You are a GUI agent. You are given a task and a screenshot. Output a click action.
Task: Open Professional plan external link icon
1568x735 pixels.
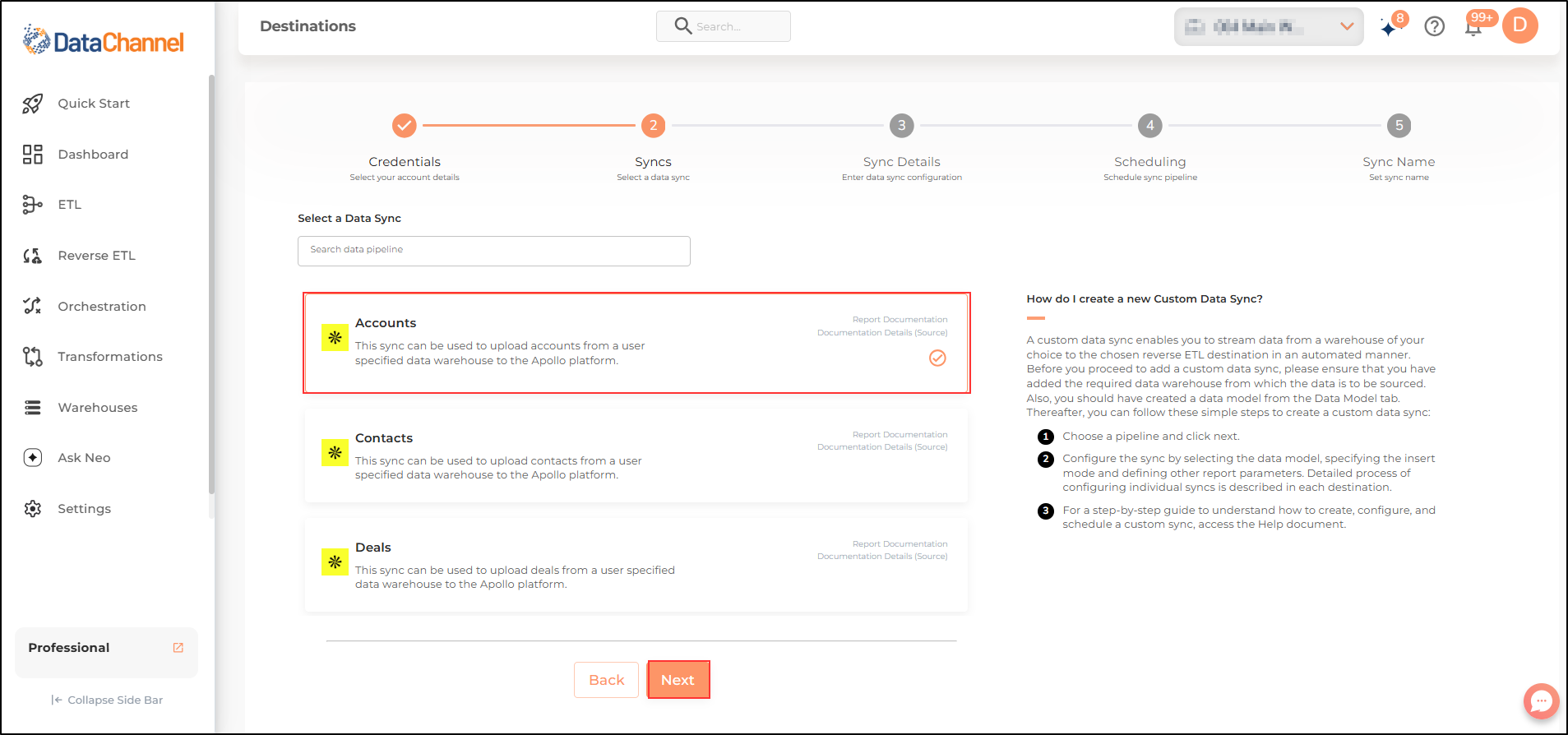178,648
